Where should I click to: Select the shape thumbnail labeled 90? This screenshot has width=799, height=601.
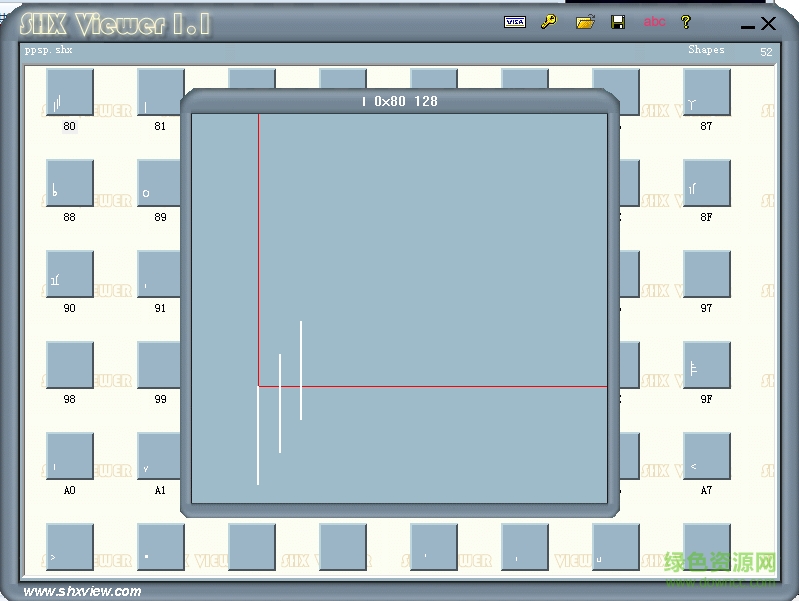pyautogui.click(x=70, y=274)
